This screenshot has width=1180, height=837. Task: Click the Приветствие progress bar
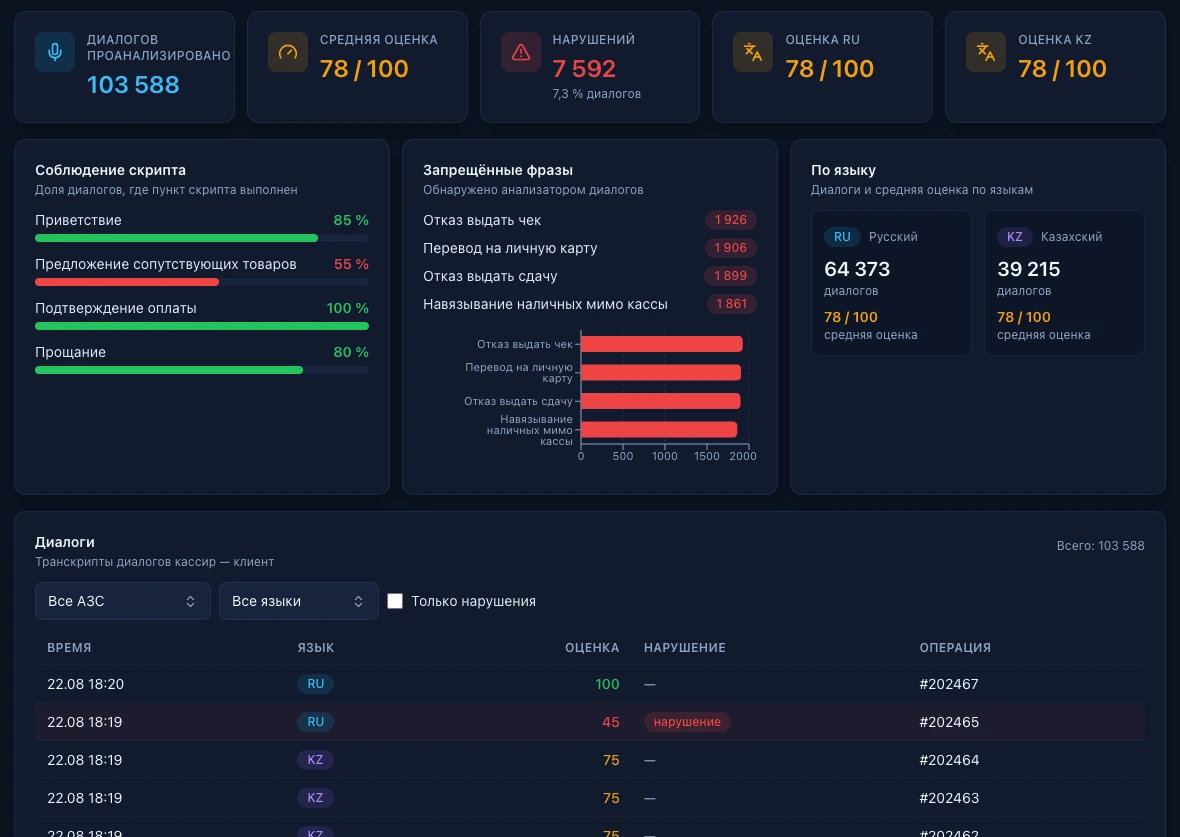(202, 238)
